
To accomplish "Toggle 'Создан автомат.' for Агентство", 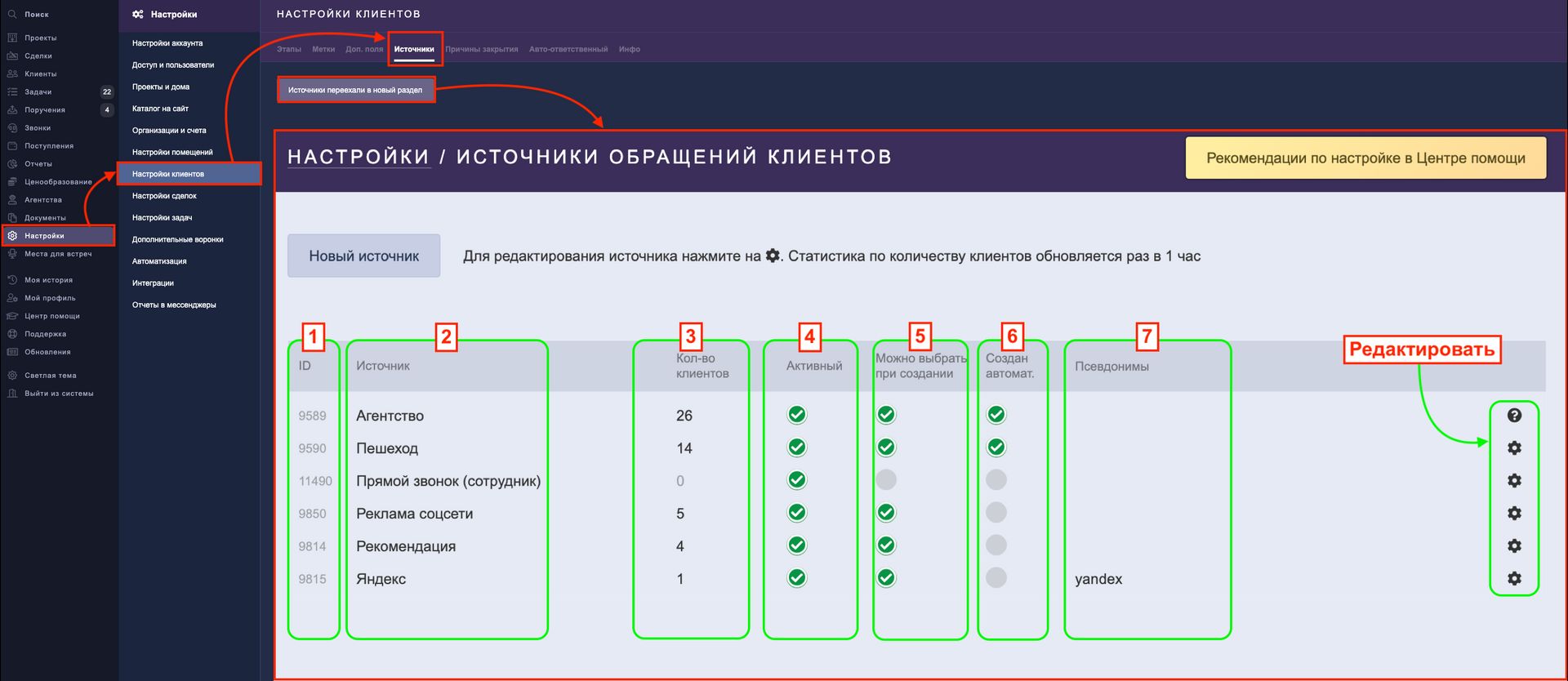I will click(996, 415).
